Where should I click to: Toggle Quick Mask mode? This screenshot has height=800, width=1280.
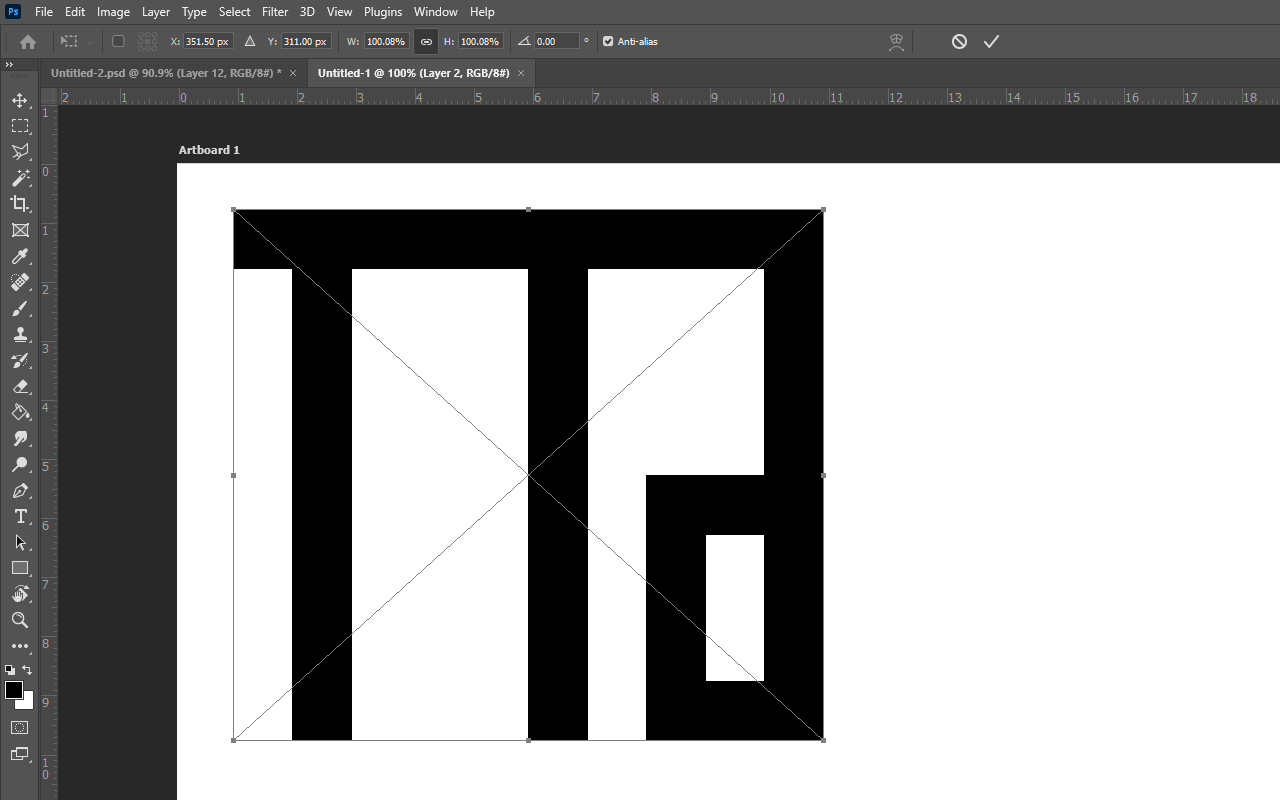point(20,727)
